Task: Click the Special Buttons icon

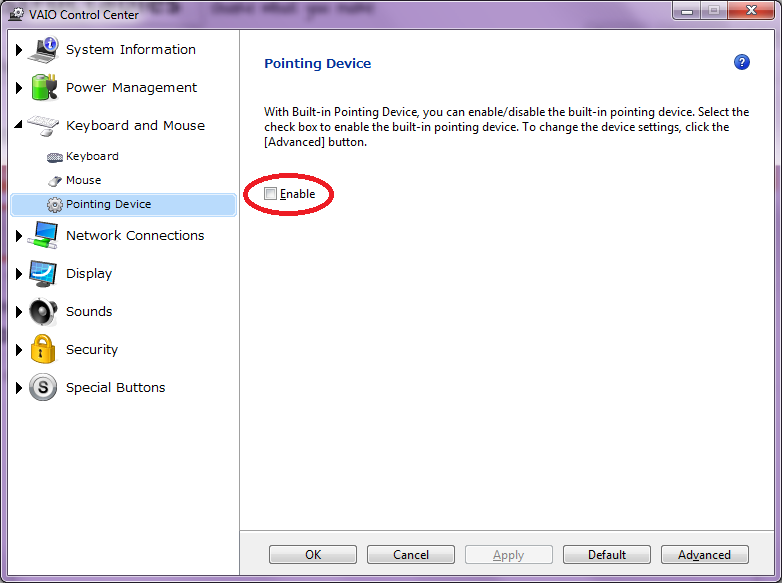Action: click(x=44, y=388)
